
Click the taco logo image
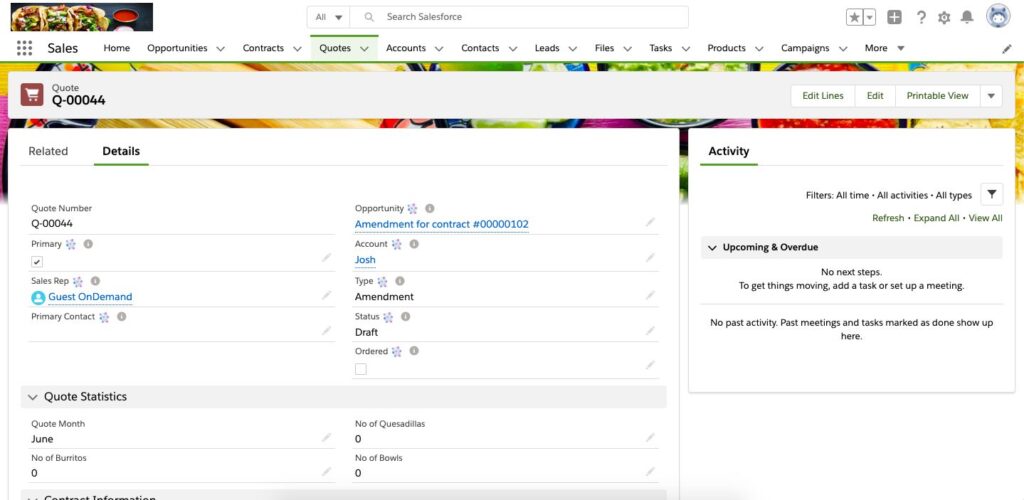pyautogui.click(x=82, y=17)
